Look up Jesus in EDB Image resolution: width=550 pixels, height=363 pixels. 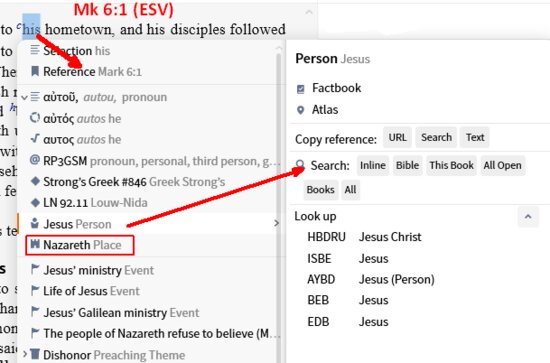coord(348,322)
